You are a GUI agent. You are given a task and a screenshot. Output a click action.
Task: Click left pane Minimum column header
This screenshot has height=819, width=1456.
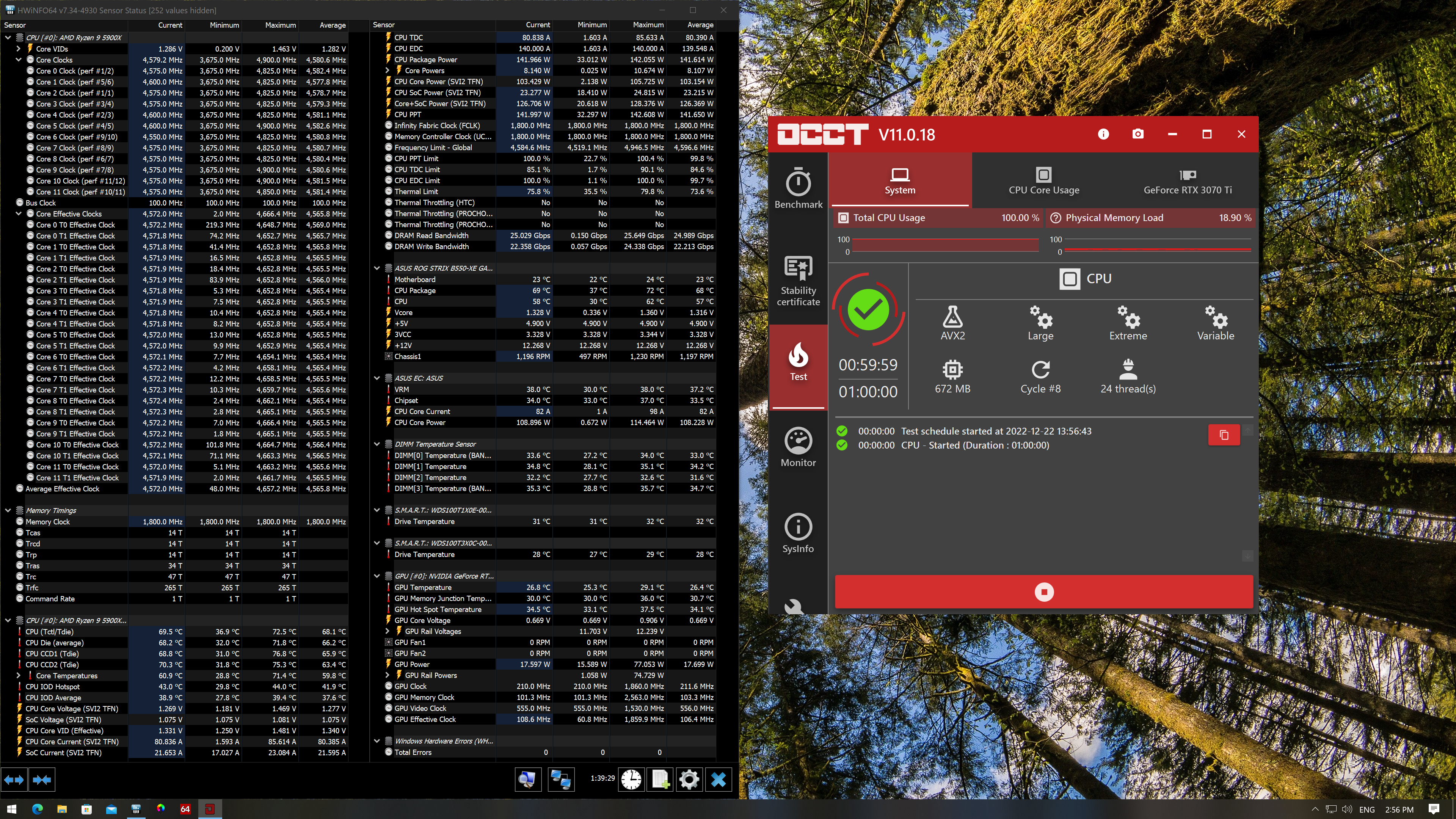coord(213,25)
